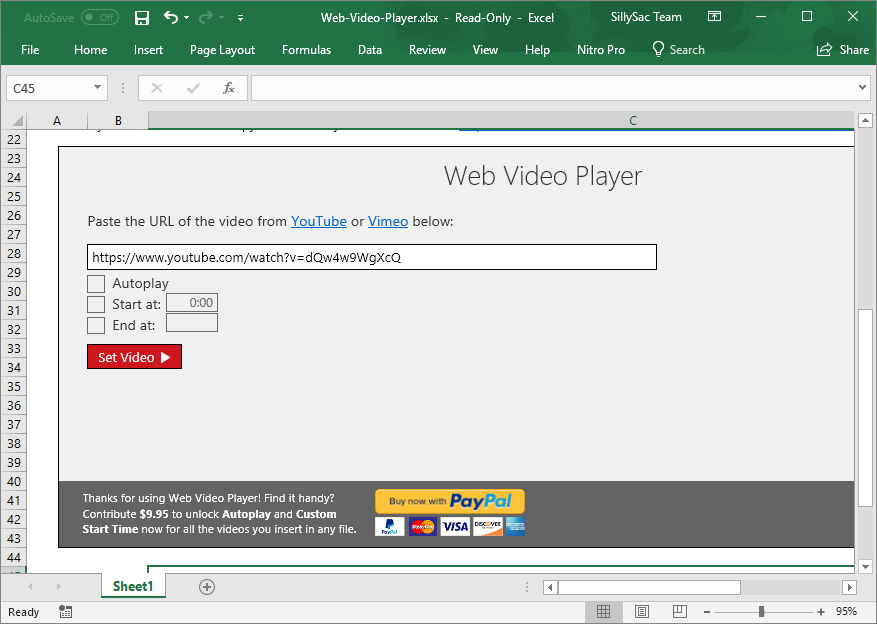Switch to Page Layout view icon

coord(642,612)
